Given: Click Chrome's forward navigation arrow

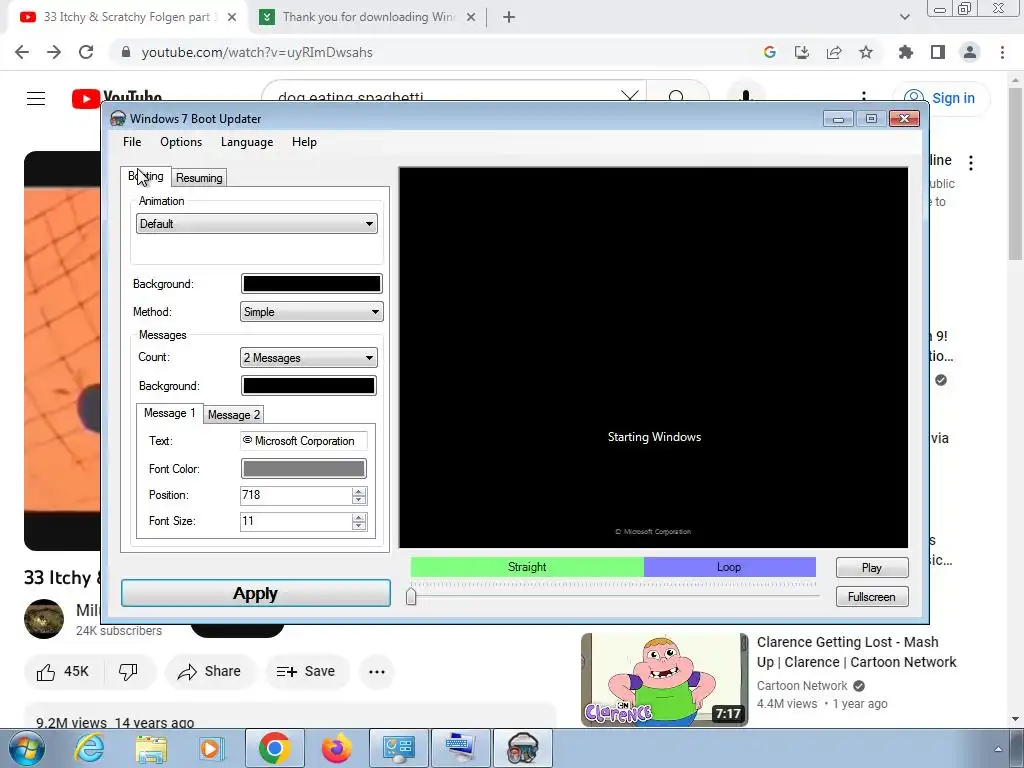Looking at the screenshot, I should [x=54, y=52].
